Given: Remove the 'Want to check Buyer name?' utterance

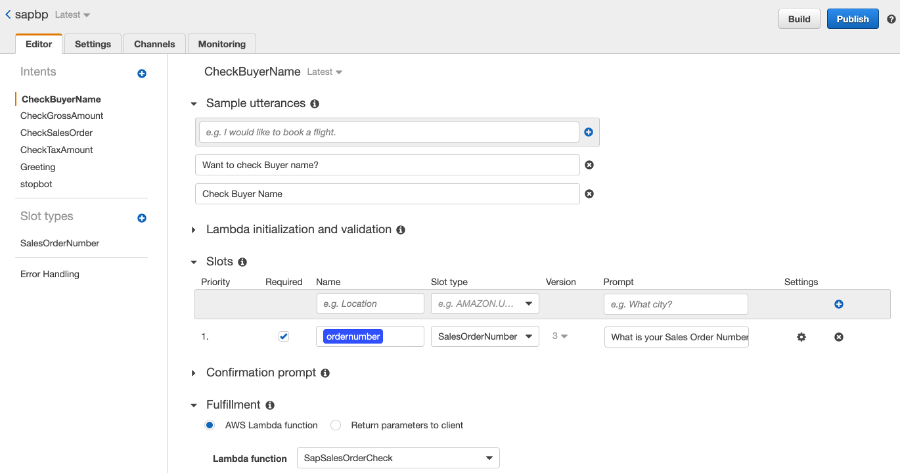Looking at the screenshot, I should [x=589, y=165].
